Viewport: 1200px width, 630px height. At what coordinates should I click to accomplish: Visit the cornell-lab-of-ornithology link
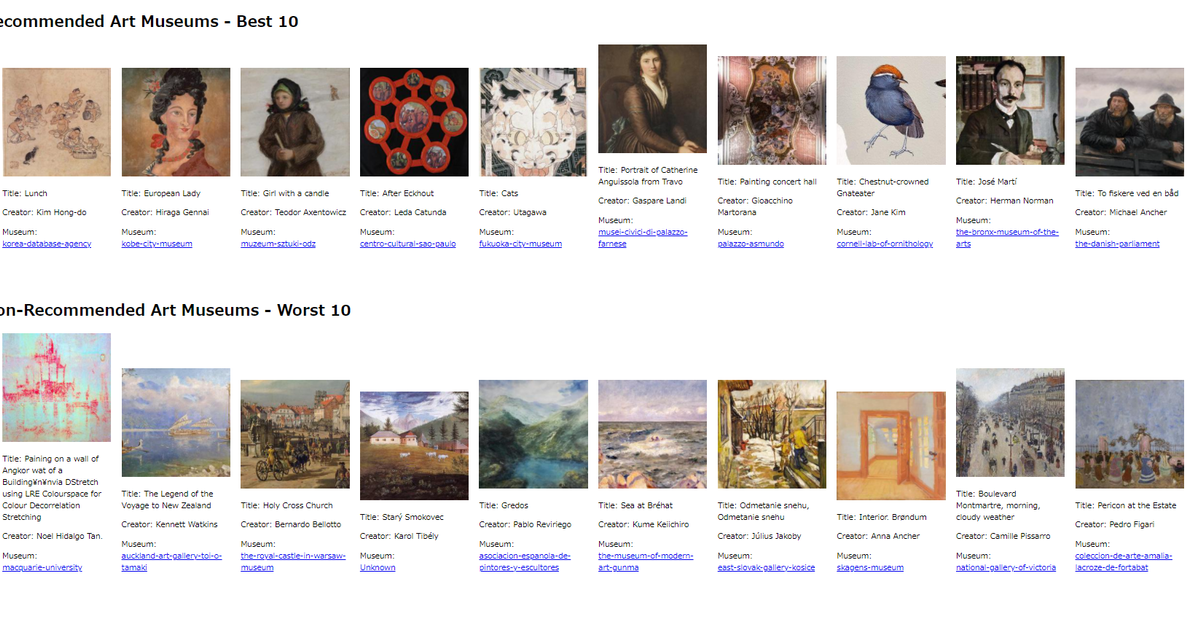pyautogui.click(x=885, y=244)
